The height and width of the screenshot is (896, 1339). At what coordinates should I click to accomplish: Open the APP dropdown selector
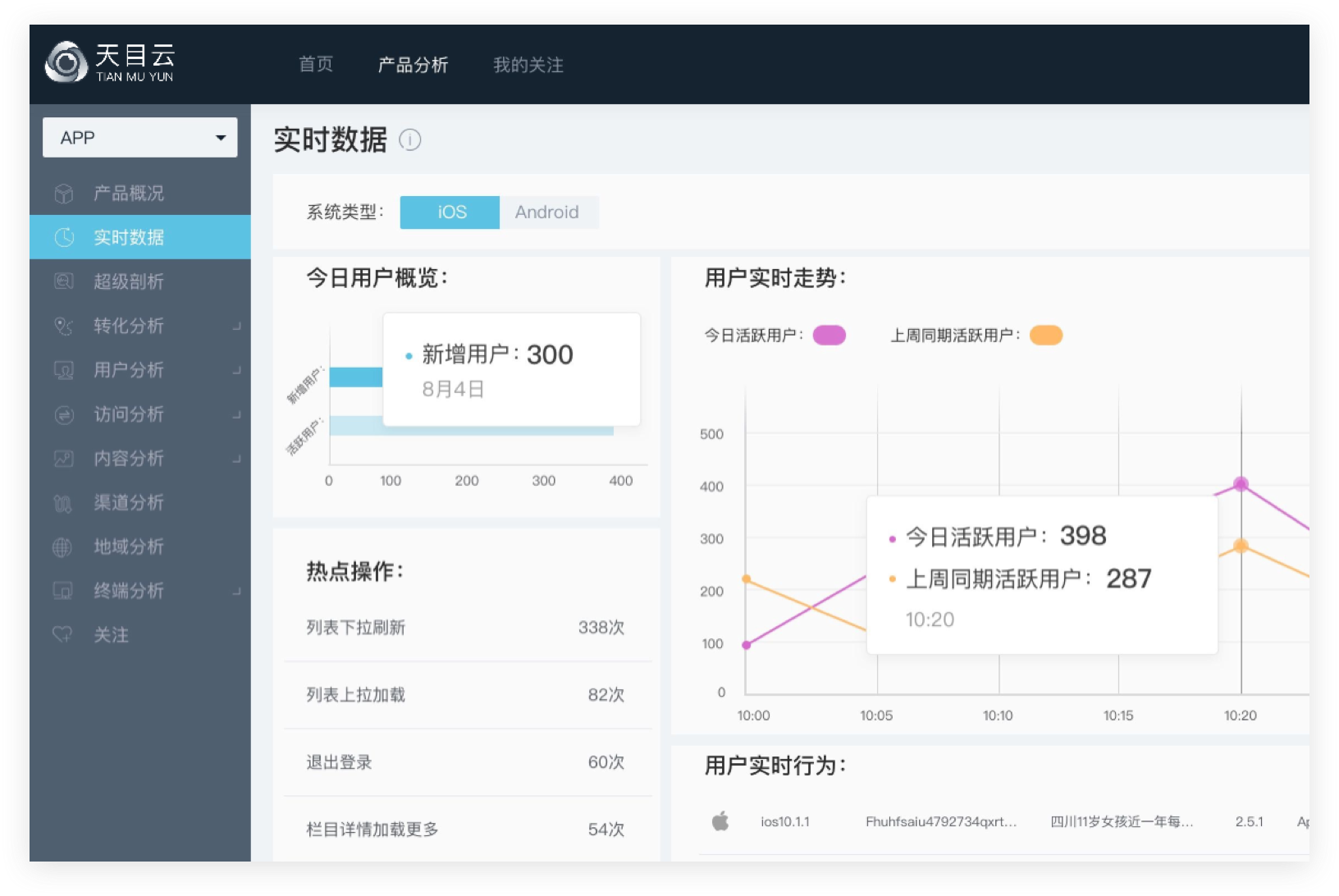coord(140,138)
